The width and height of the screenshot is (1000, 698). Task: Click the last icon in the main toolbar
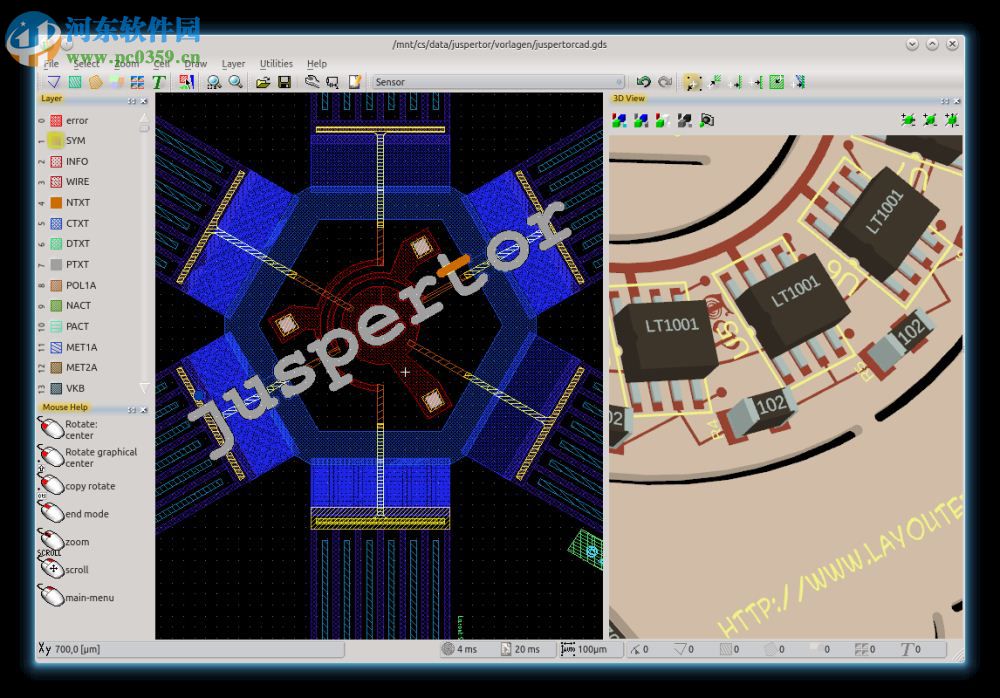pos(799,82)
